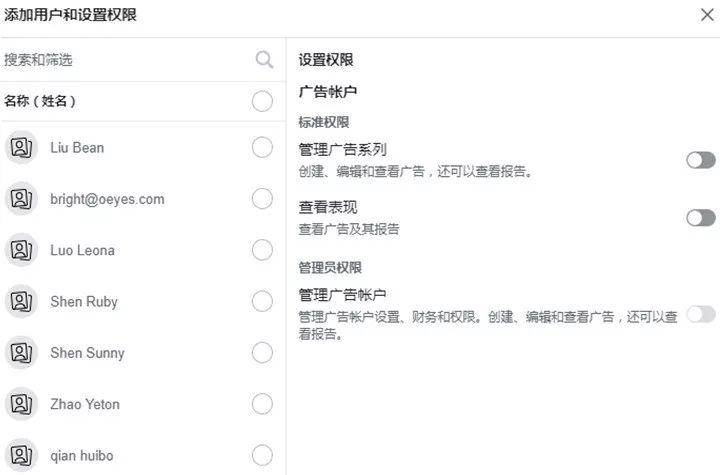Screen dimensions: 721x475
Task: Click Luo Leona's avatar icon
Action: click(x=21, y=250)
